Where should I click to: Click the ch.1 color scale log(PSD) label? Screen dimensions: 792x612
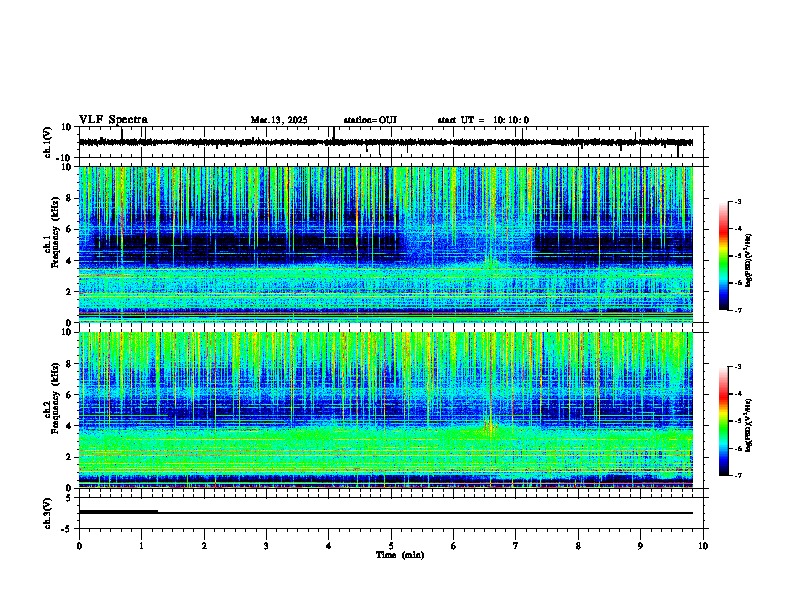click(x=749, y=261)
